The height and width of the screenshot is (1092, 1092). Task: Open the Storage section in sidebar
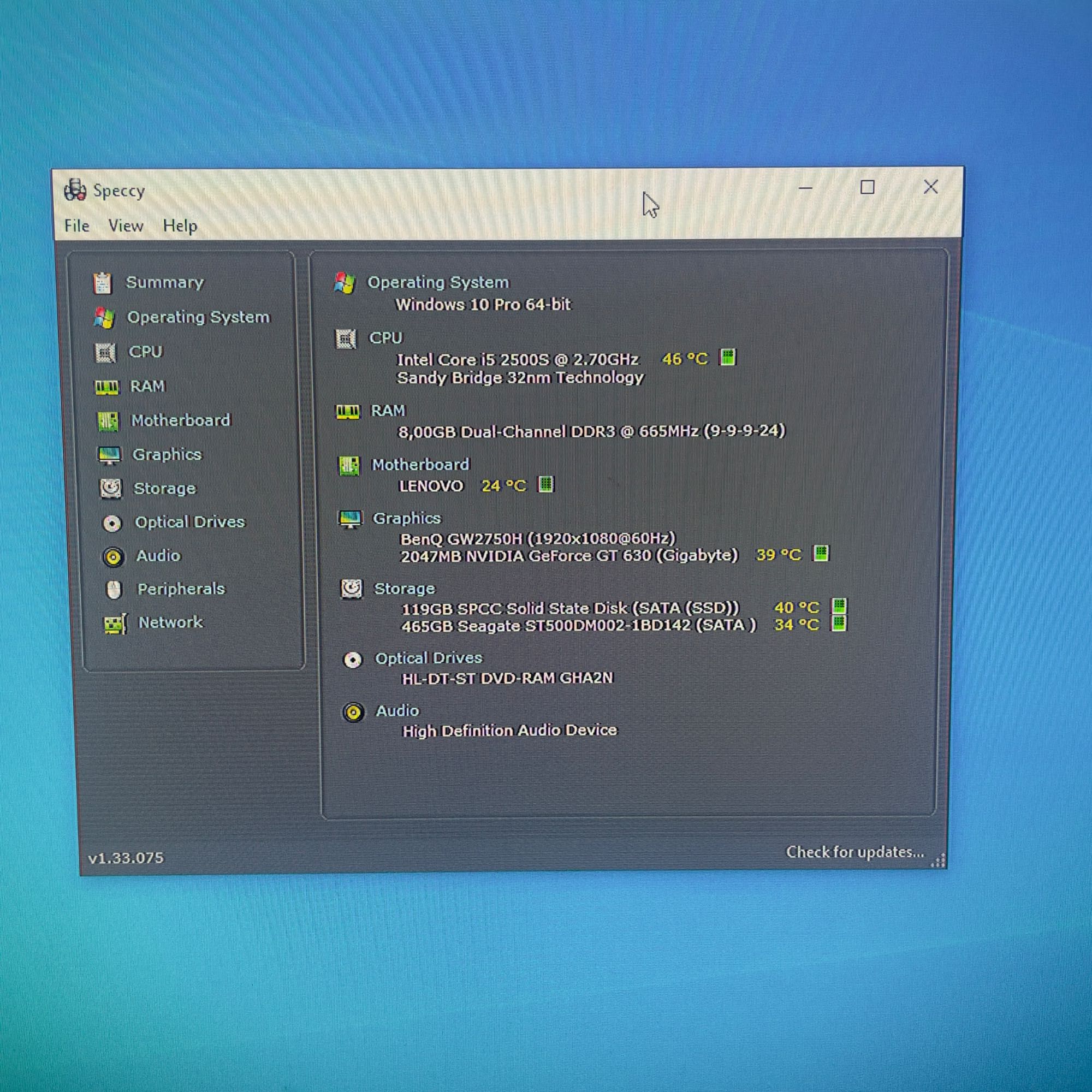tap(164, 488)
